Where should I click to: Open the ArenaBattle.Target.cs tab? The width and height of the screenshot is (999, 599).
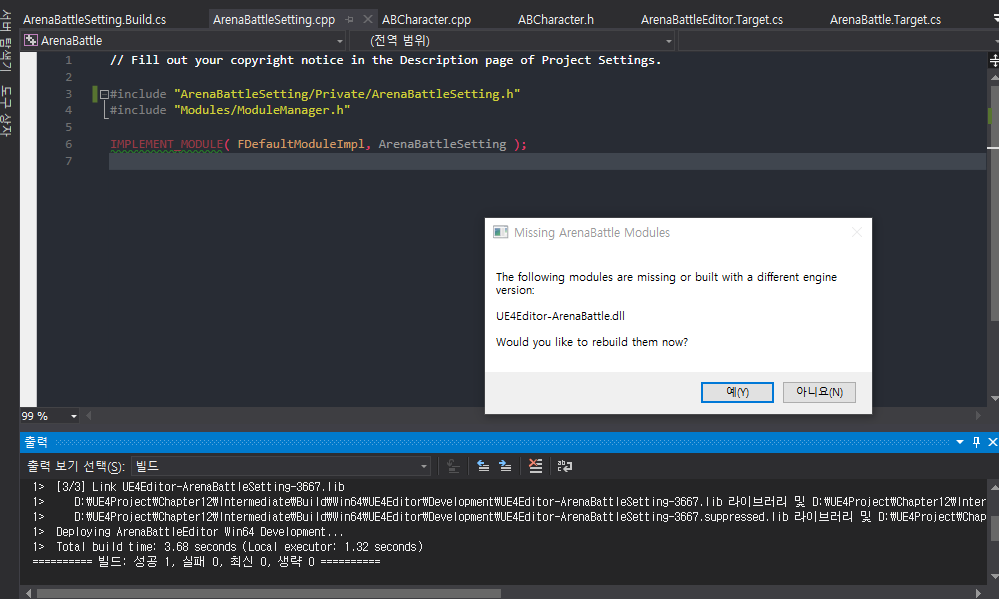885,20
